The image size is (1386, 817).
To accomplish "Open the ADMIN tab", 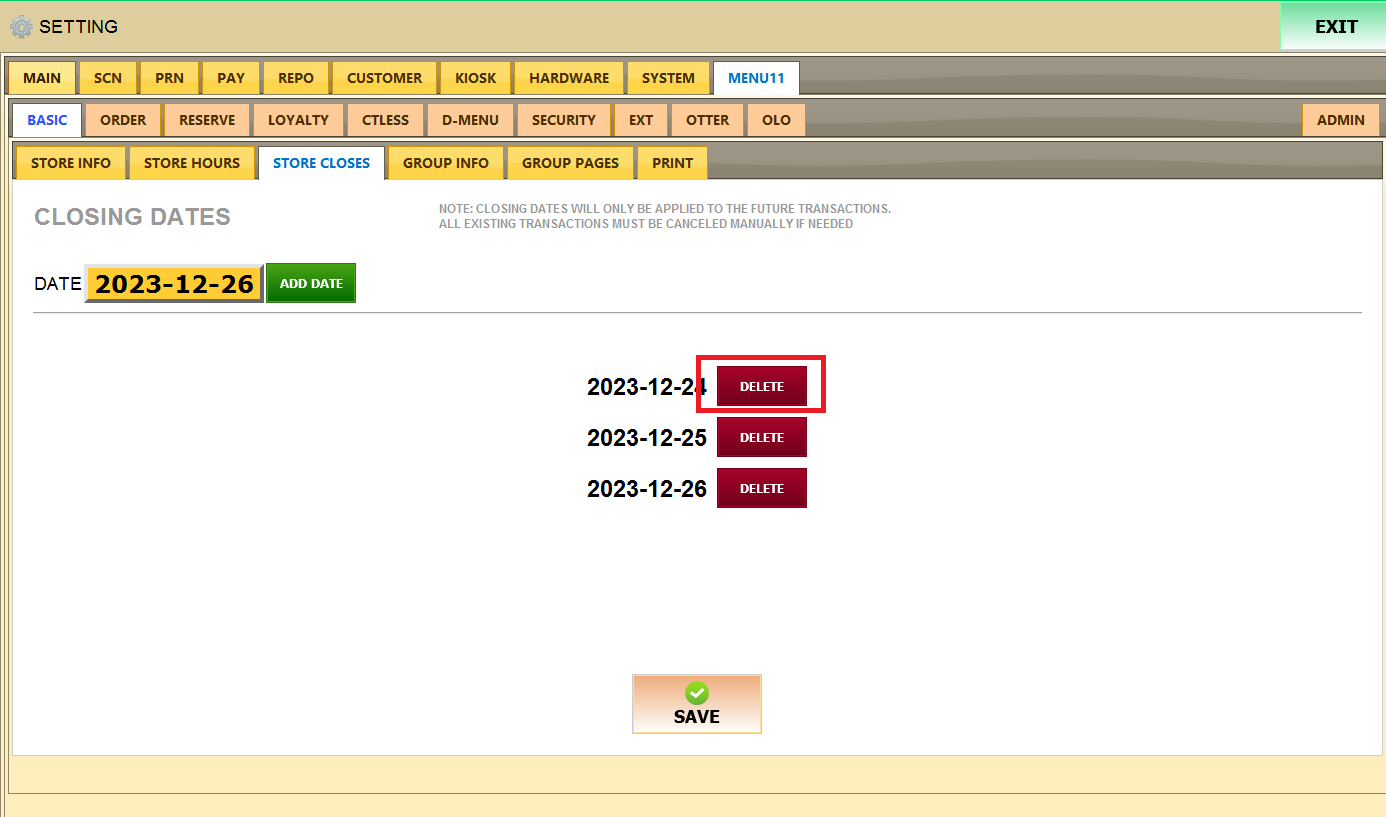I will (x=1340, y=120).
